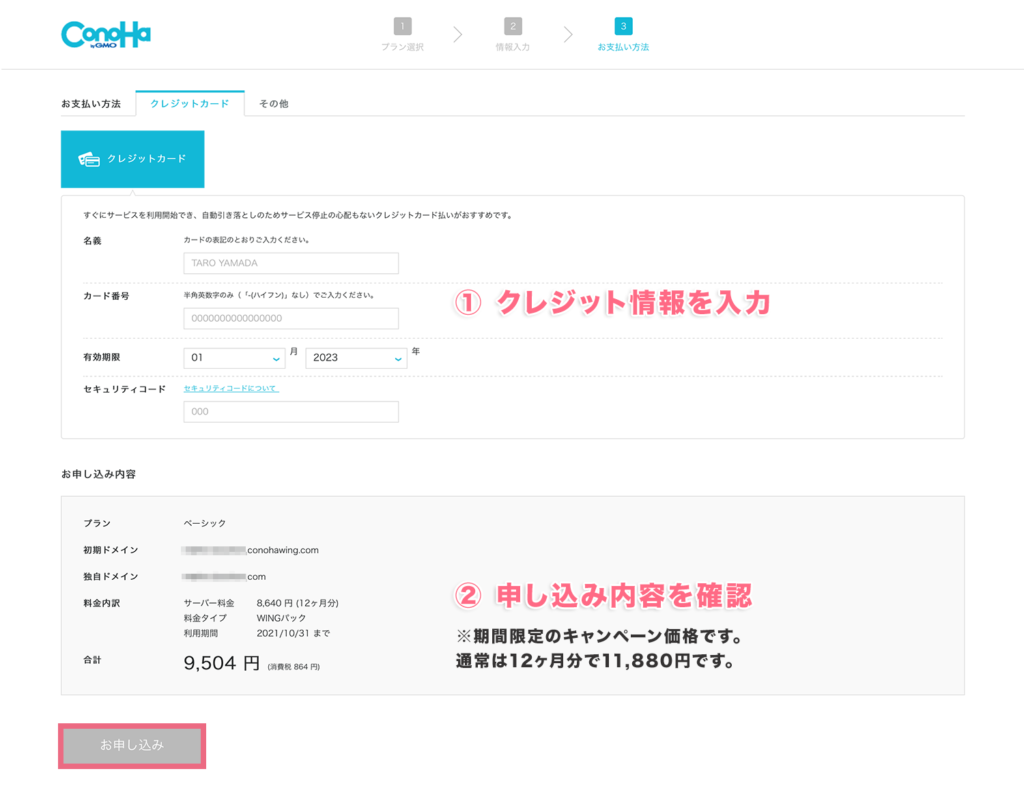Click the conohawing.com initial domain value

point(251,550)
